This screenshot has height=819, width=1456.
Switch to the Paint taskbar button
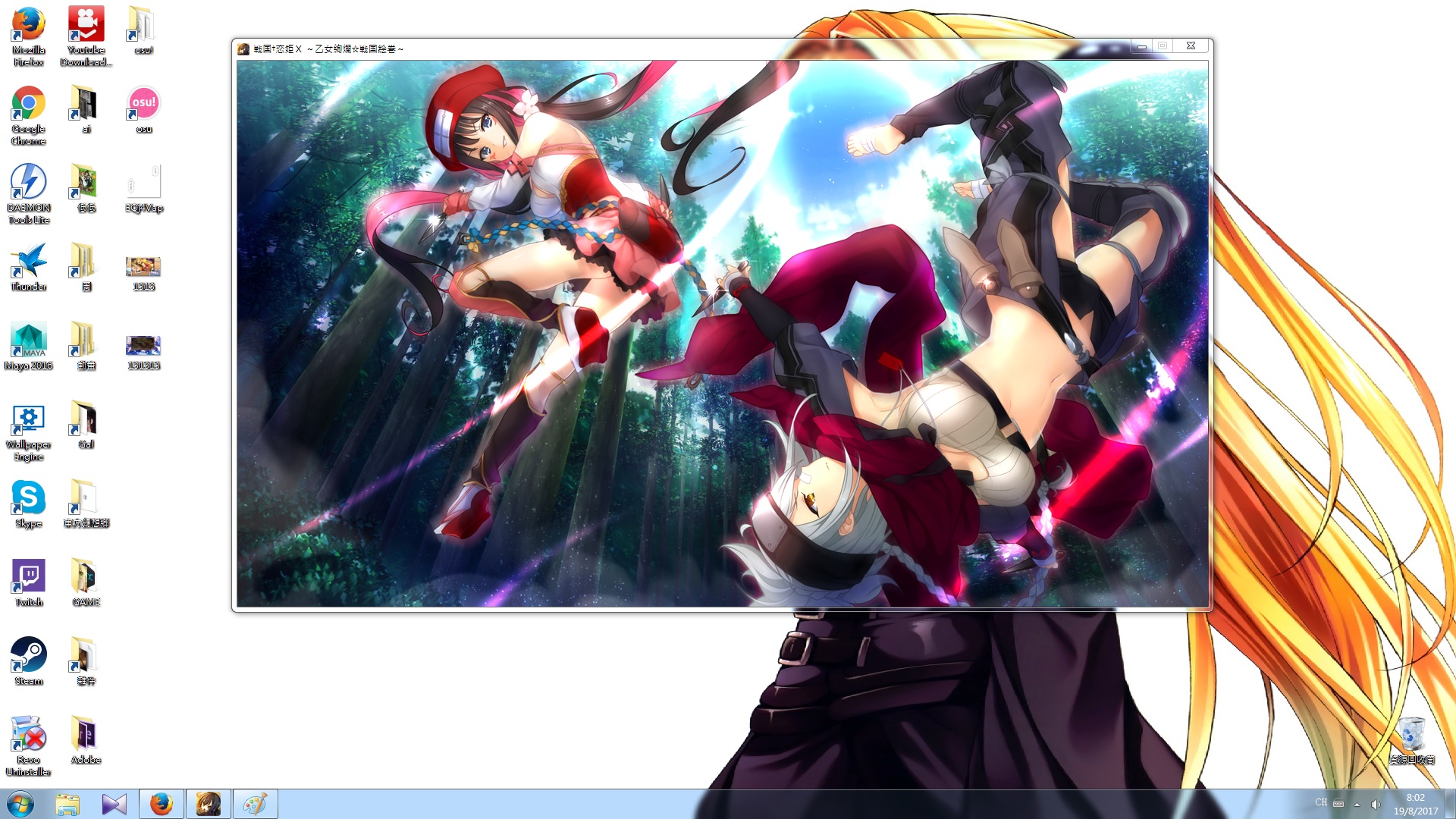click(x=255, y=804)
